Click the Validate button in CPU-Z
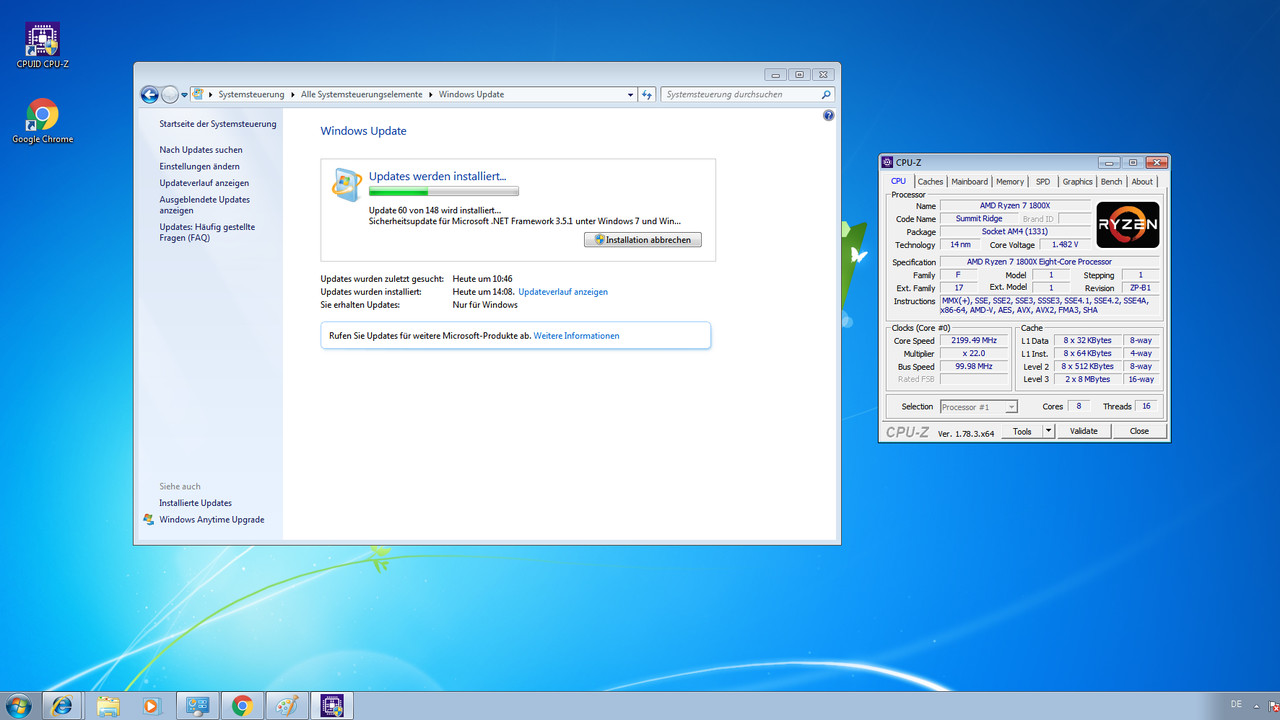 tap(1083, 431)
